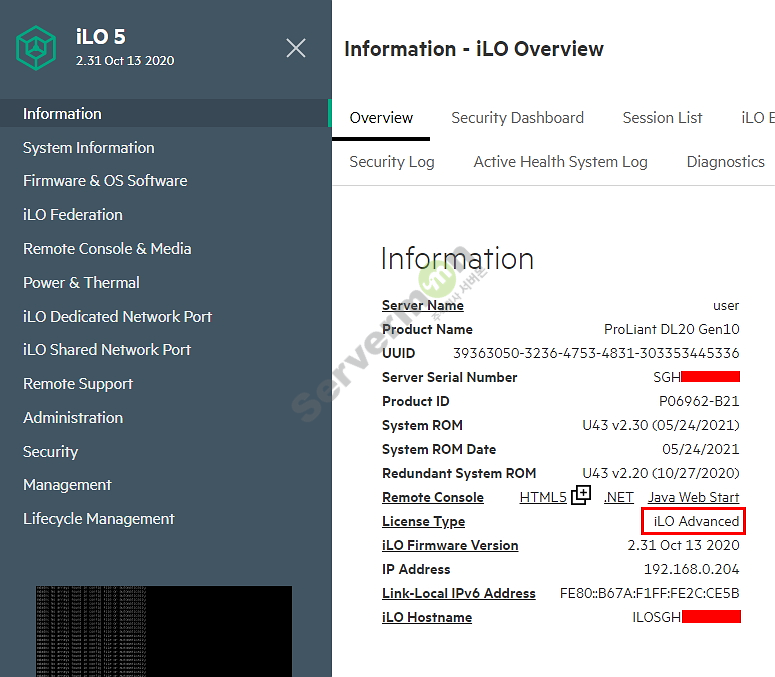The height and width of the screenshot is (677, 775).
Task: Select the UUID value text
Action: pyautogui.click(x=596, y=353)
